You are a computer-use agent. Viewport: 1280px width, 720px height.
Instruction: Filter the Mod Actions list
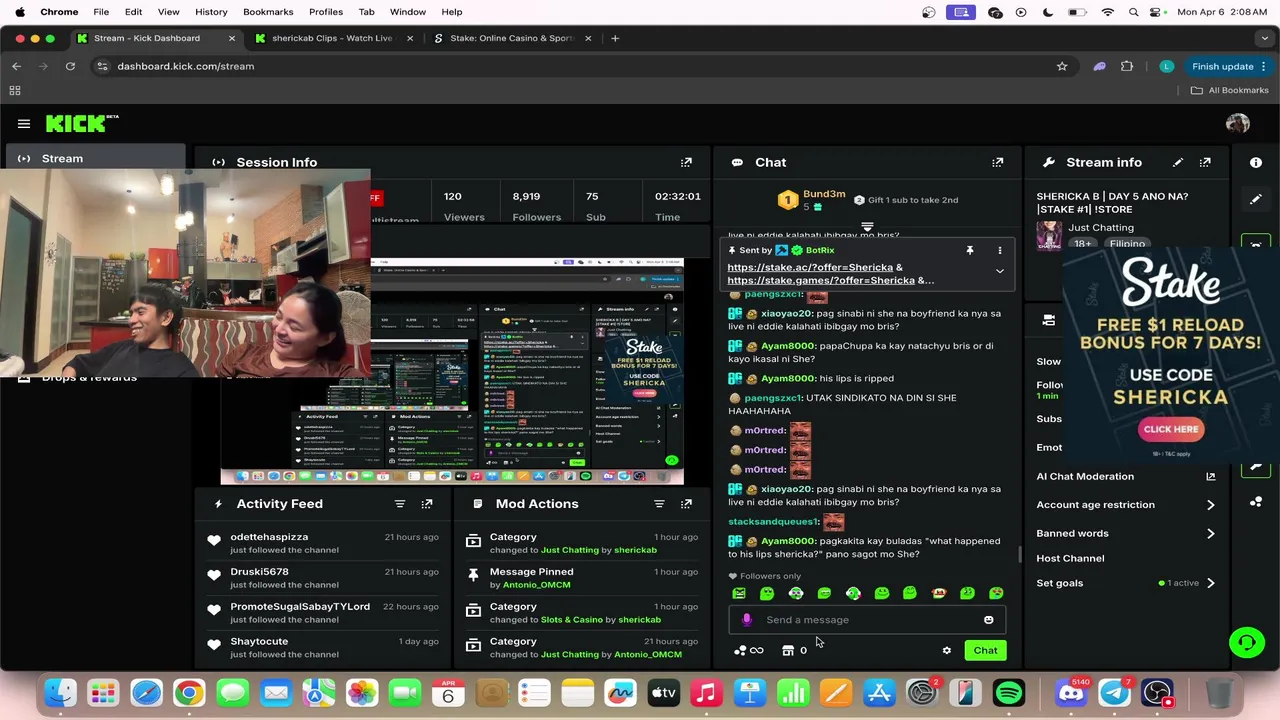659,504
